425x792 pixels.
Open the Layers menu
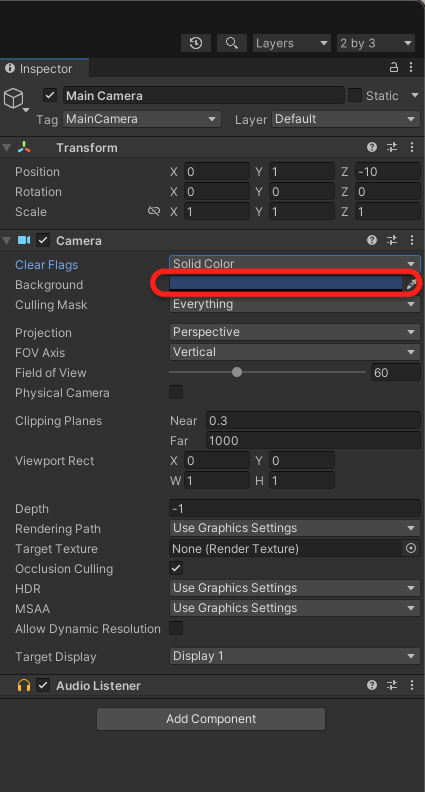[292, 43]
